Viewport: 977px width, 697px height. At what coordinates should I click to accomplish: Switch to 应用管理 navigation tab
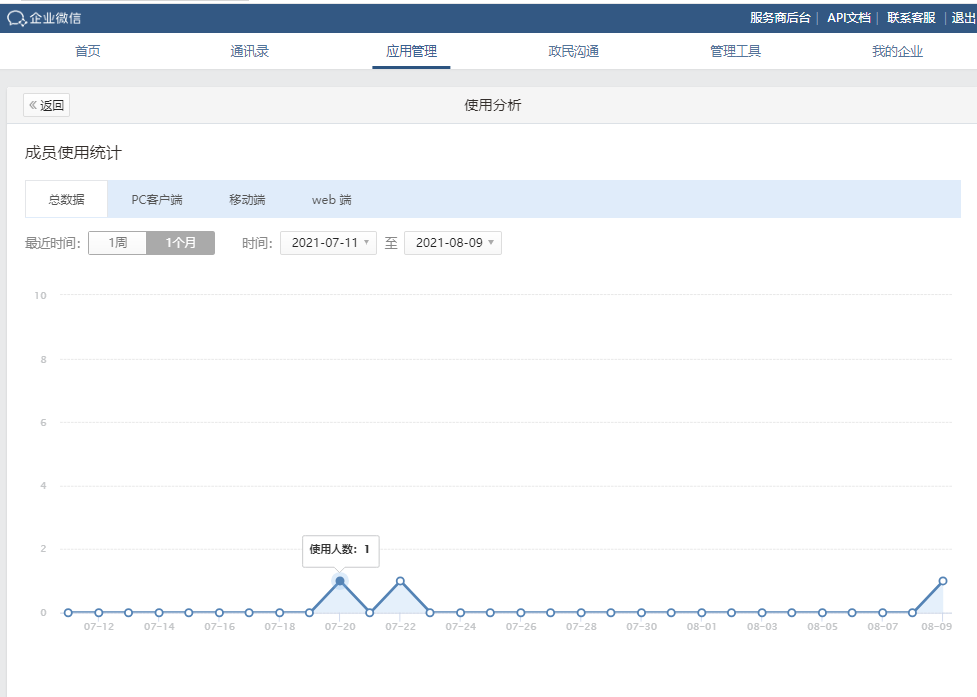[x=411, y=51]
